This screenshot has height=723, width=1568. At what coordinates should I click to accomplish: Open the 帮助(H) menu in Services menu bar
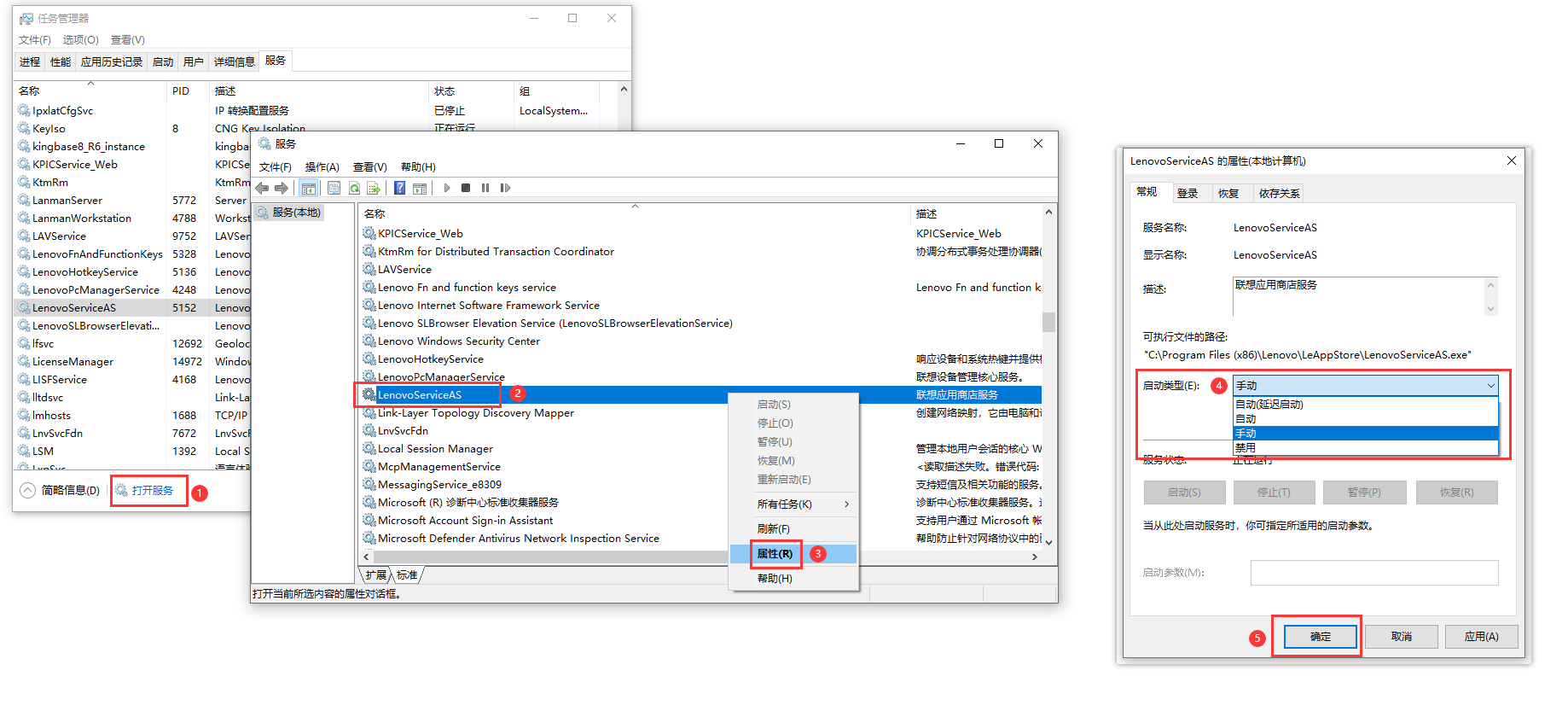(418, 167)
